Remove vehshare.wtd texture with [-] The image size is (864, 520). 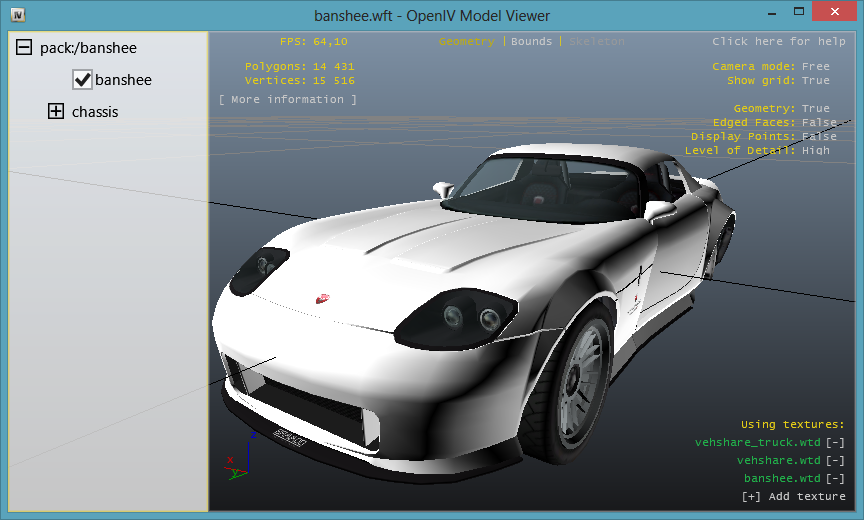click(x=835, y=461)
